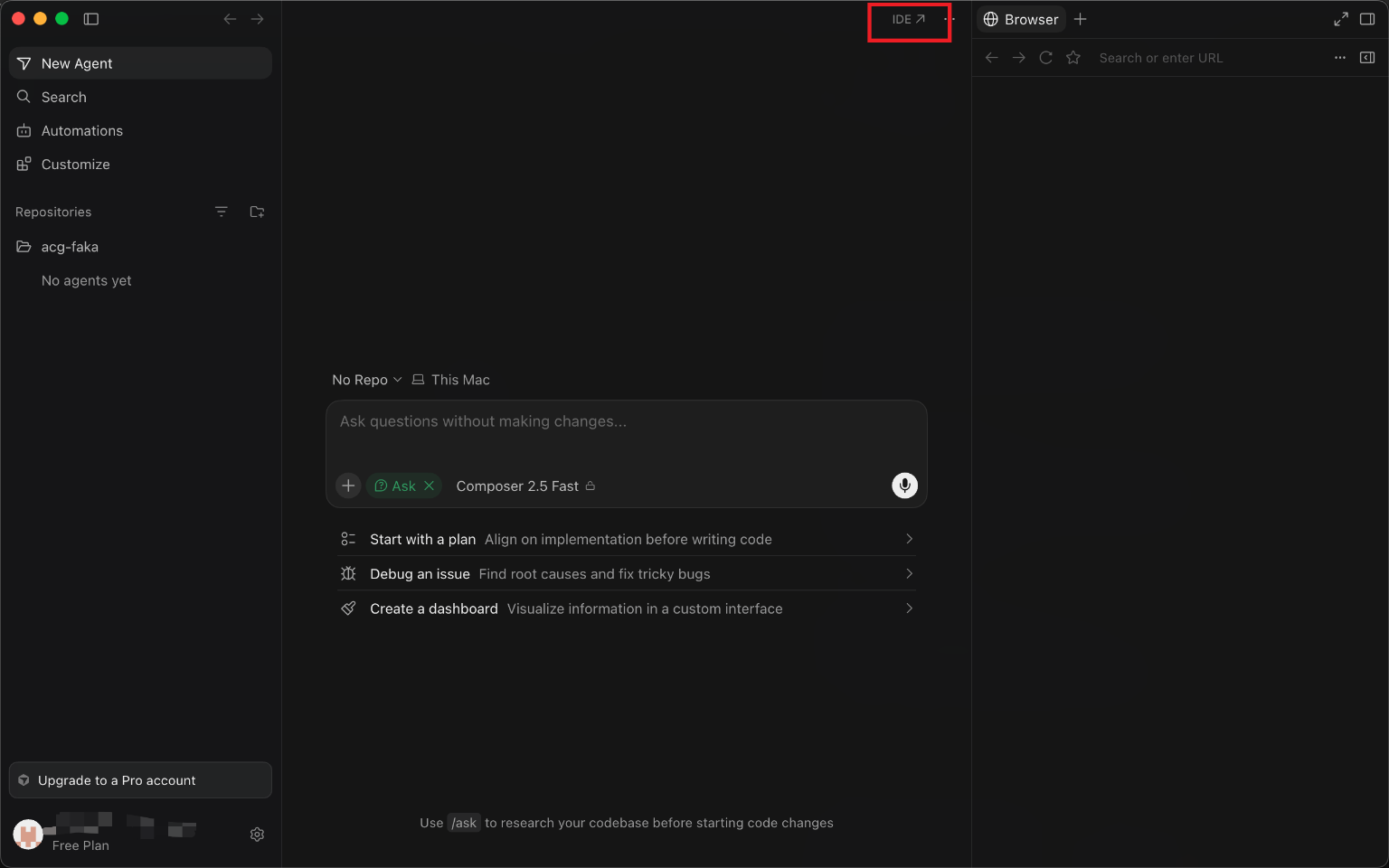1389x868 pixels.
Task: Choose Debug an issue suggestion
Action: [626, 574]
